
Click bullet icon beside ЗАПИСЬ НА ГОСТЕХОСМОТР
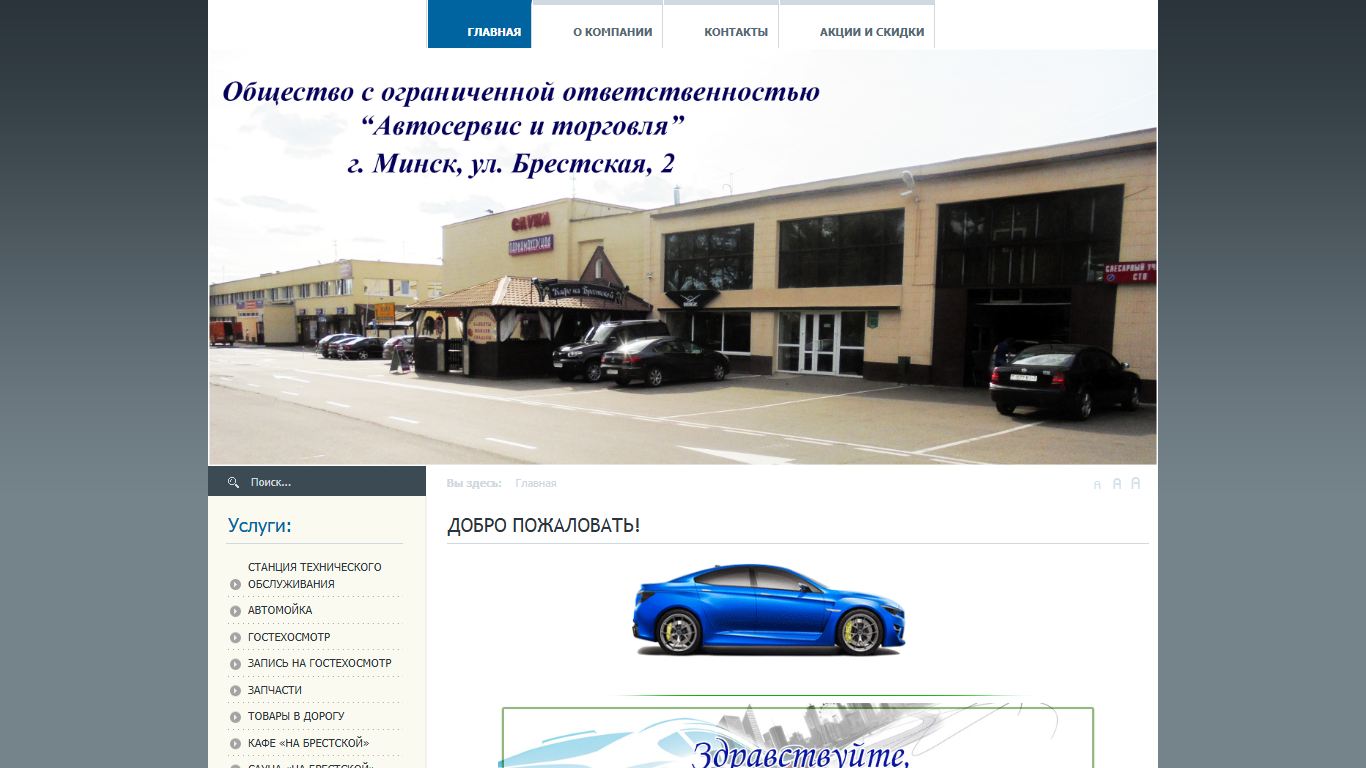tap(235, 664)
